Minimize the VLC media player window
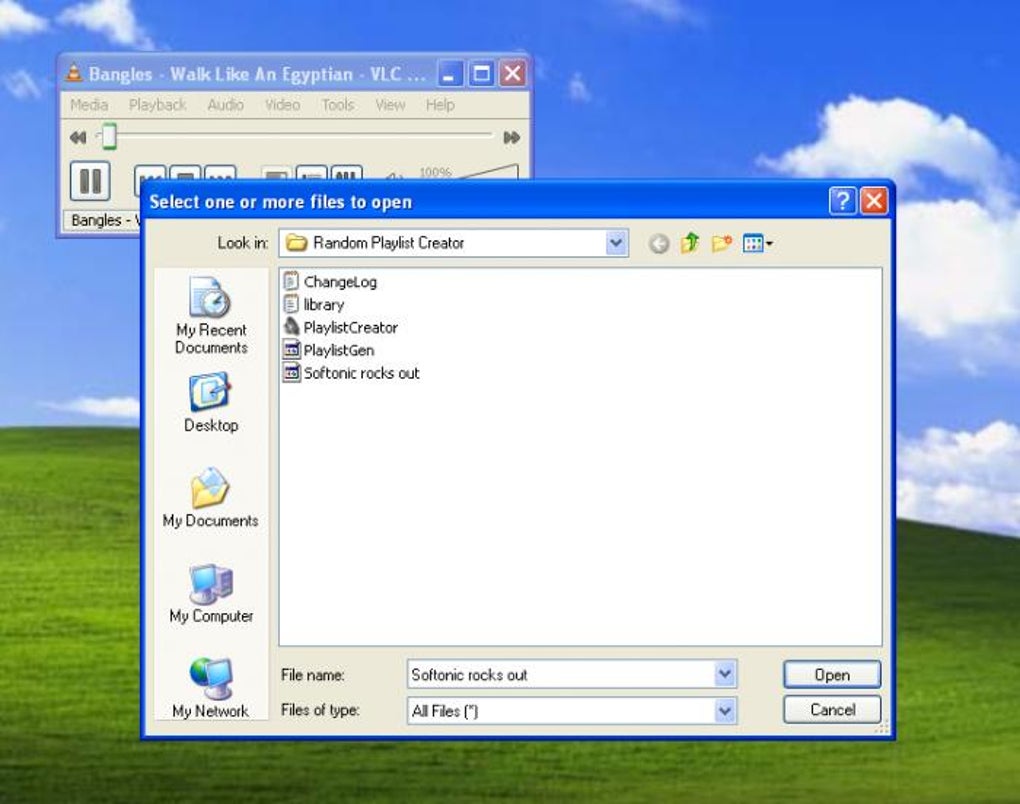Screen dimensions: 1020x804 pos(449,74)
